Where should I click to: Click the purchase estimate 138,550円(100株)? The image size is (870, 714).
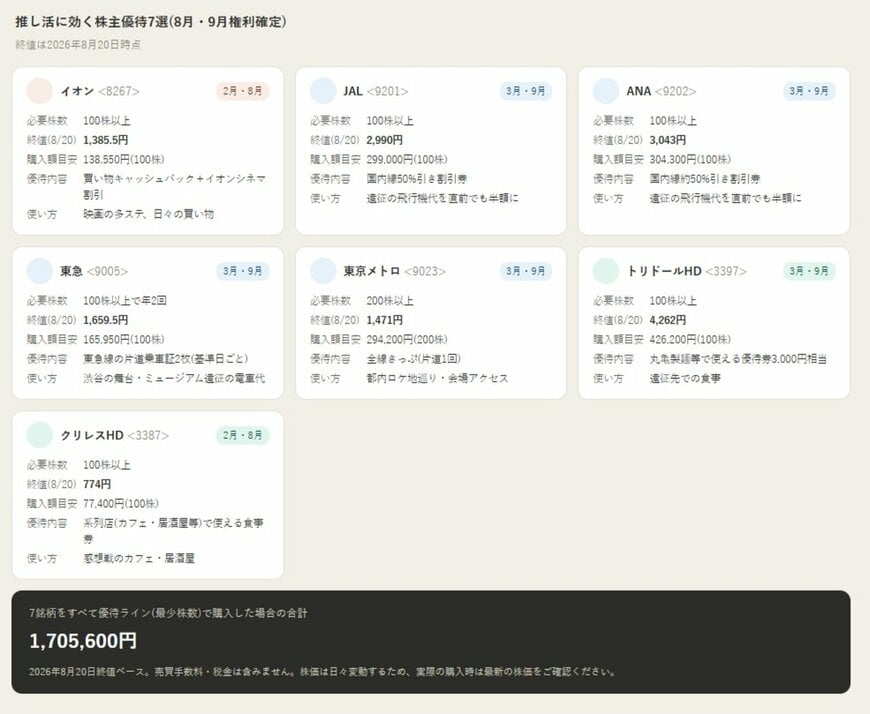[124, 160]
